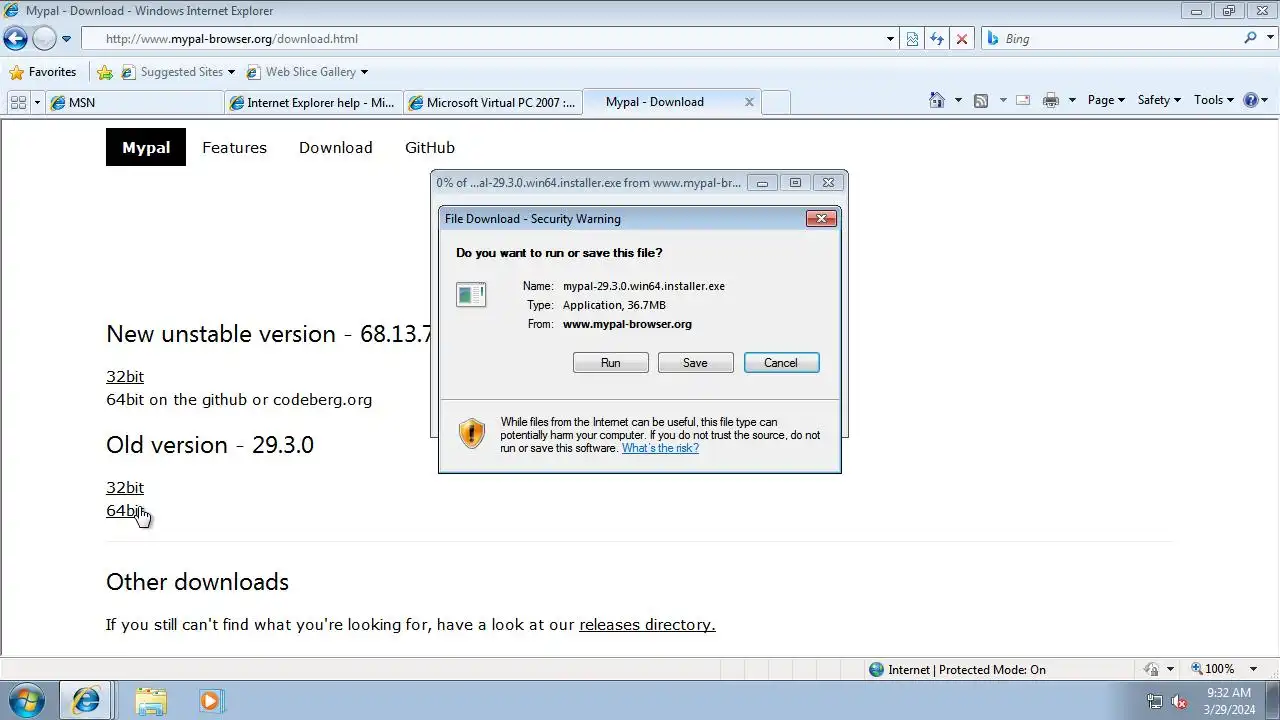Click the Internet Explorer taskbar icon
This screenshot has width=1280, height=720.
[86, 701]
